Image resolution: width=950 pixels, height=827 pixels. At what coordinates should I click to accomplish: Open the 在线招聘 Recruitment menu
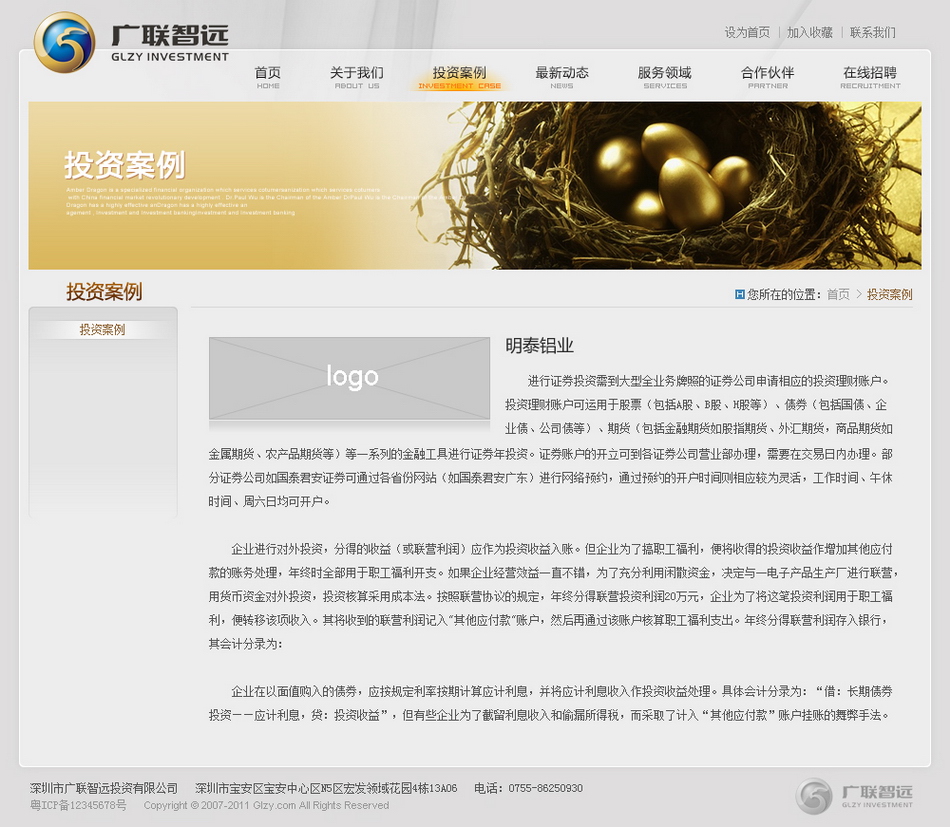pos(870,78)
